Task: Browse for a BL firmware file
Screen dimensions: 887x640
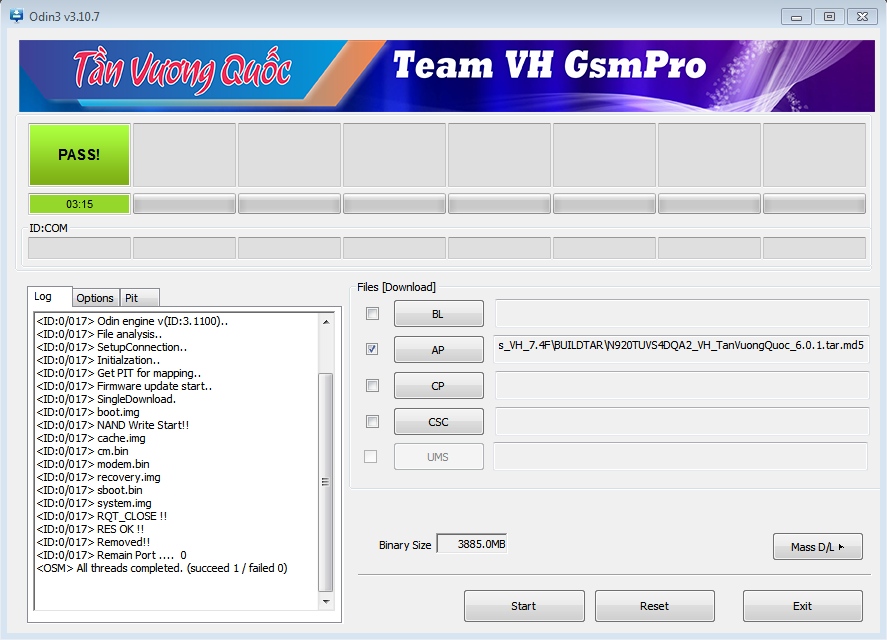Action: coord(438,314)
